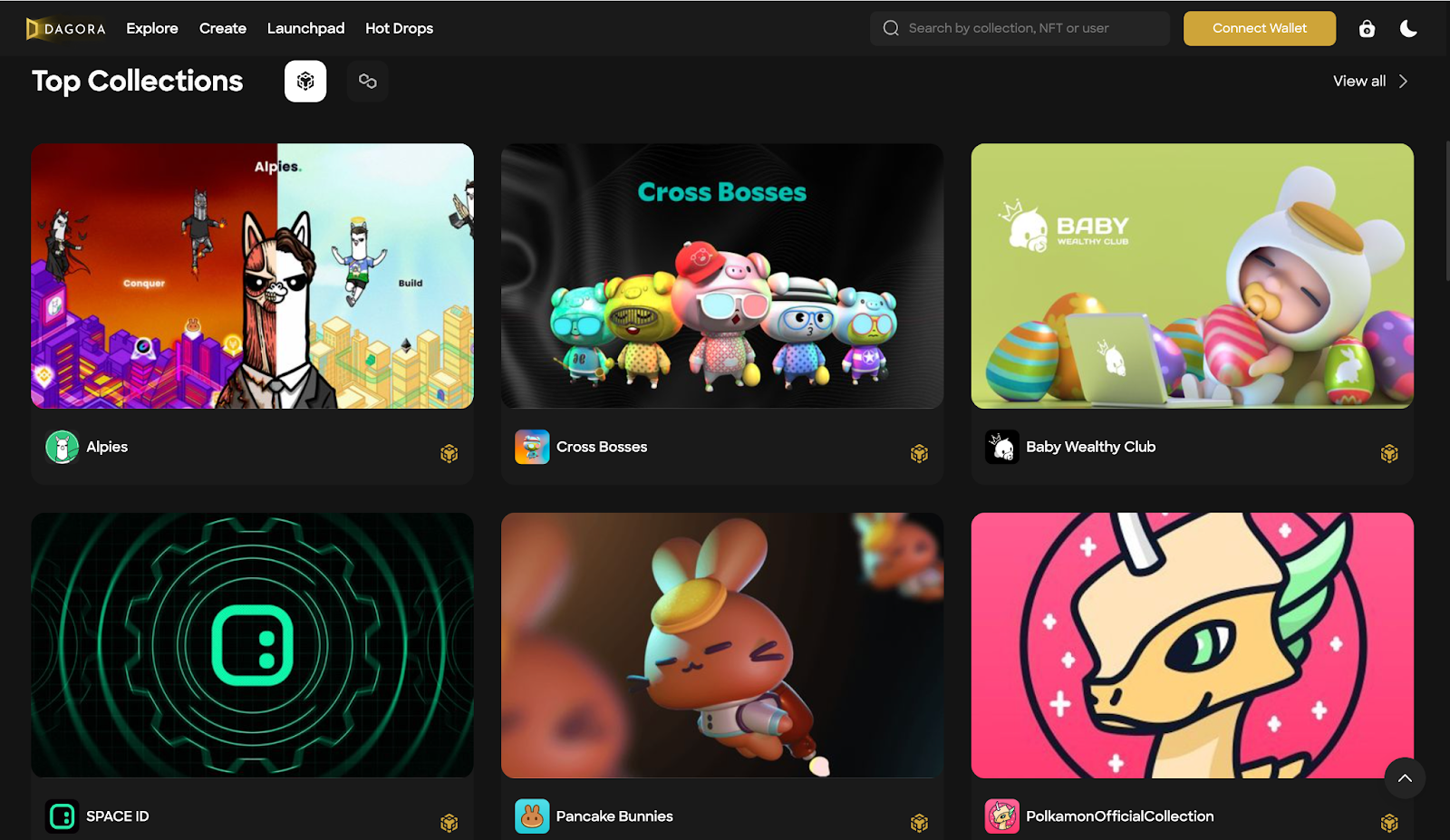Click BNB badge on Baby Wealthy Club
Image resolution: width=1450 pixels, height=840 pixels.
[1389, 453]
